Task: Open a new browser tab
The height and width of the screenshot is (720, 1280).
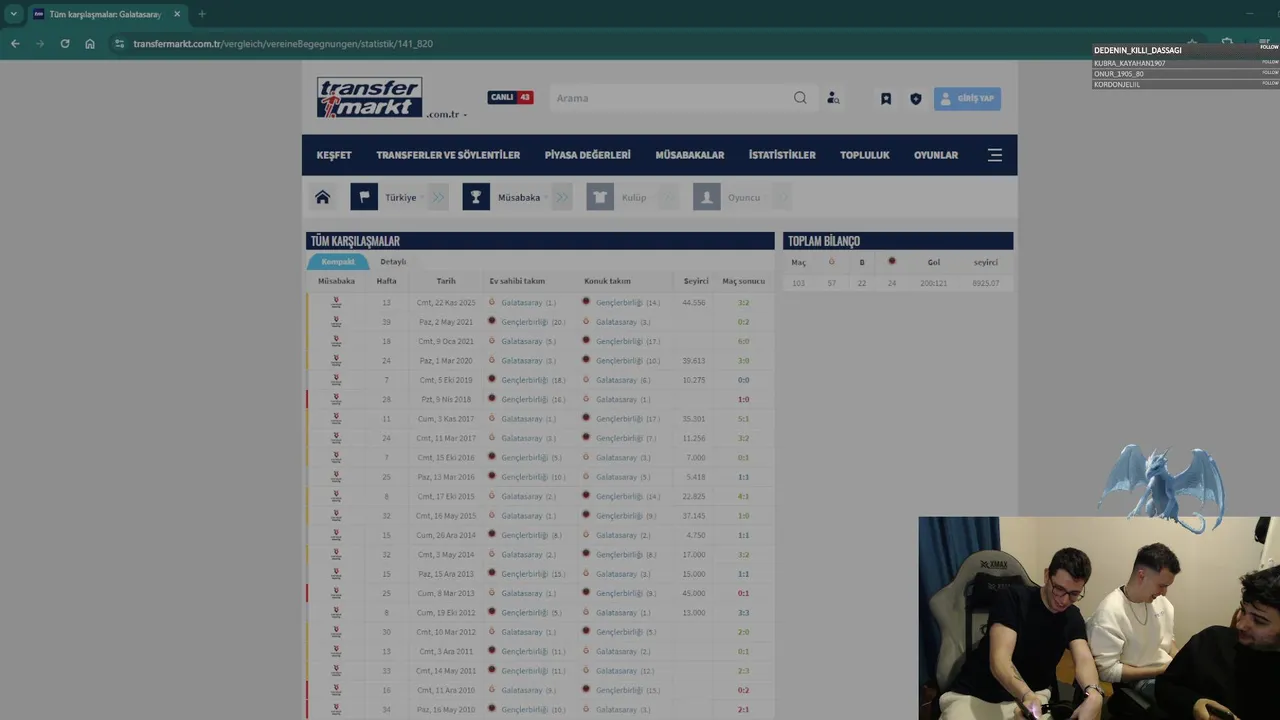Action: (202, 14)
